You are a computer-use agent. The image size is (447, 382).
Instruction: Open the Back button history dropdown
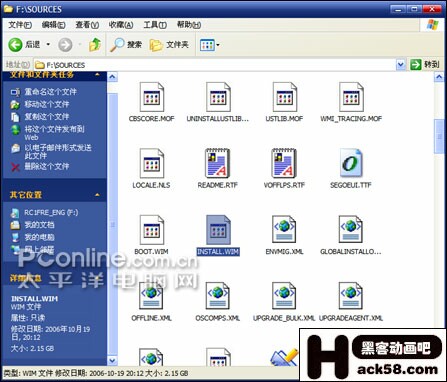pos(48,44)
